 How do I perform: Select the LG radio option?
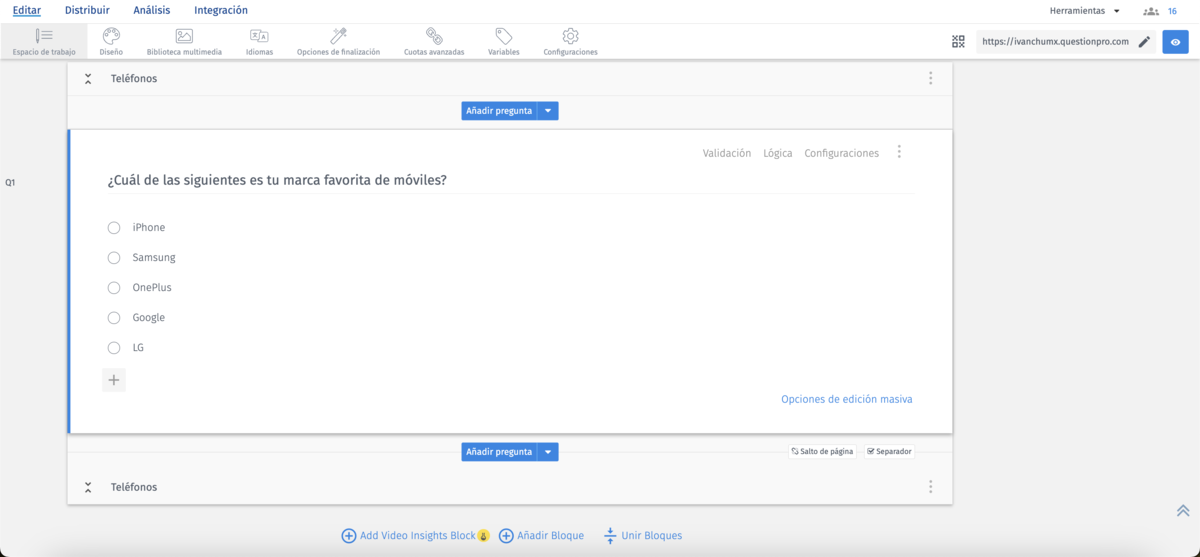114,348
